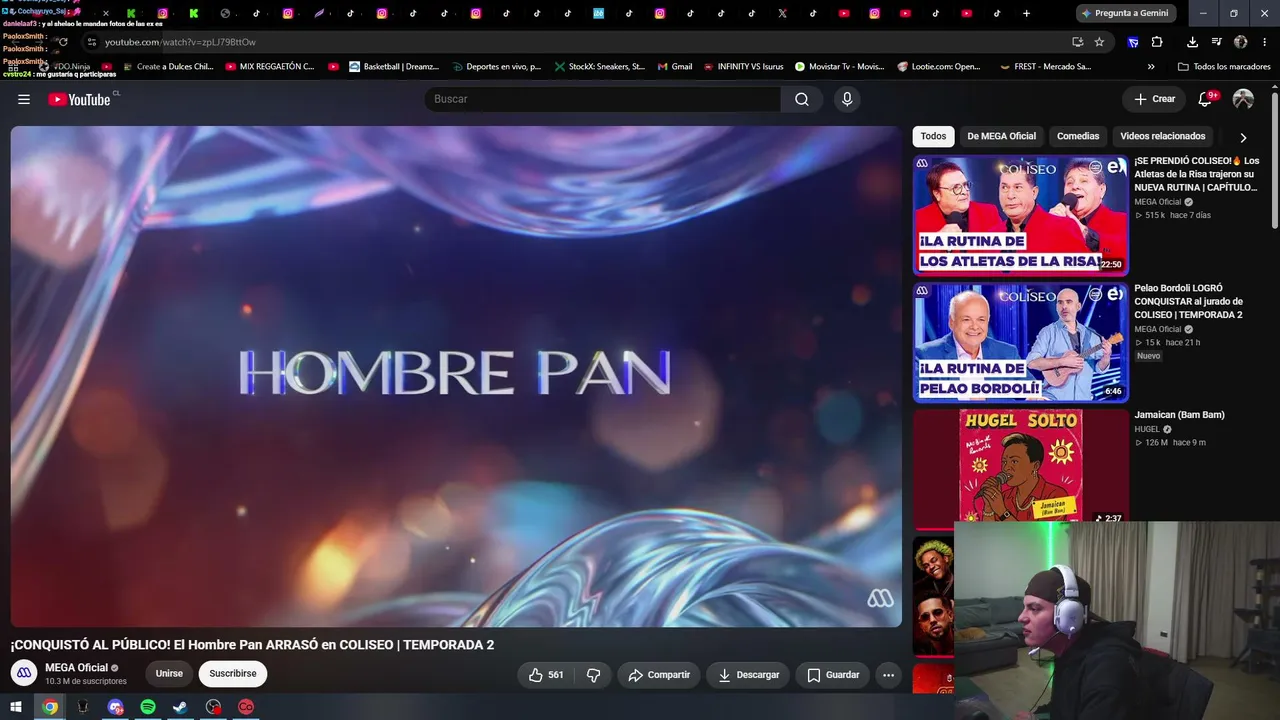
Task: Click the Crear button
Action: tap(1154, 99)
